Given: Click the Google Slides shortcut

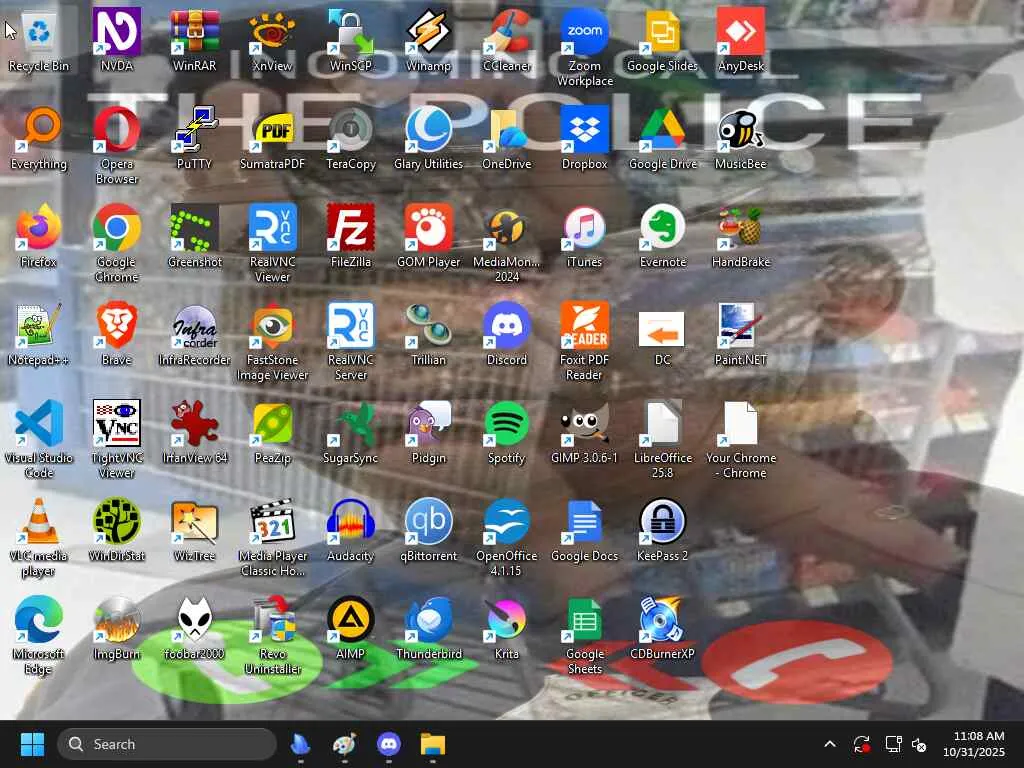Looking at the screenshot, I should tap(662, 40).
